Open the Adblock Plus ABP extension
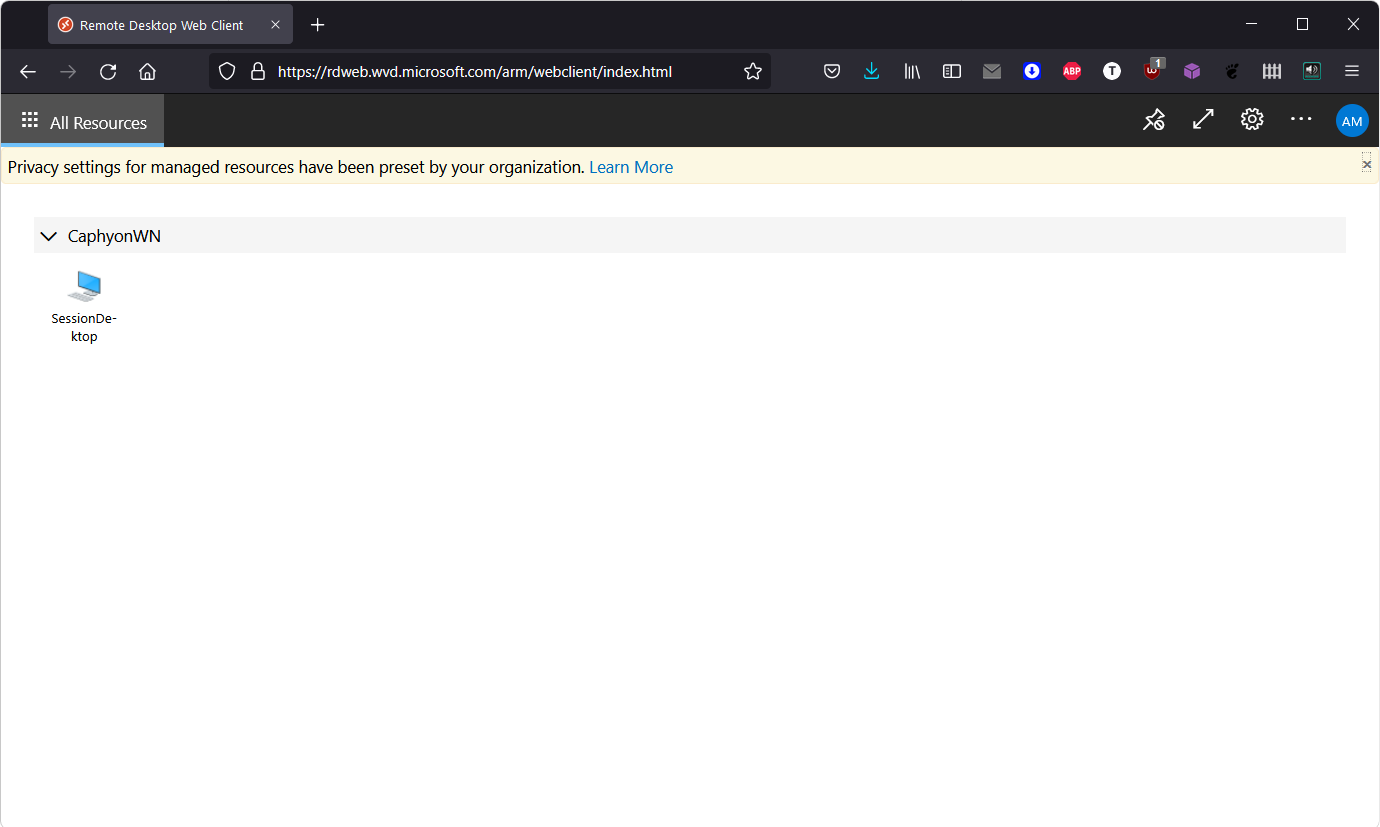Viewport: 1380px width, 827px height. tap(1072, 71)
